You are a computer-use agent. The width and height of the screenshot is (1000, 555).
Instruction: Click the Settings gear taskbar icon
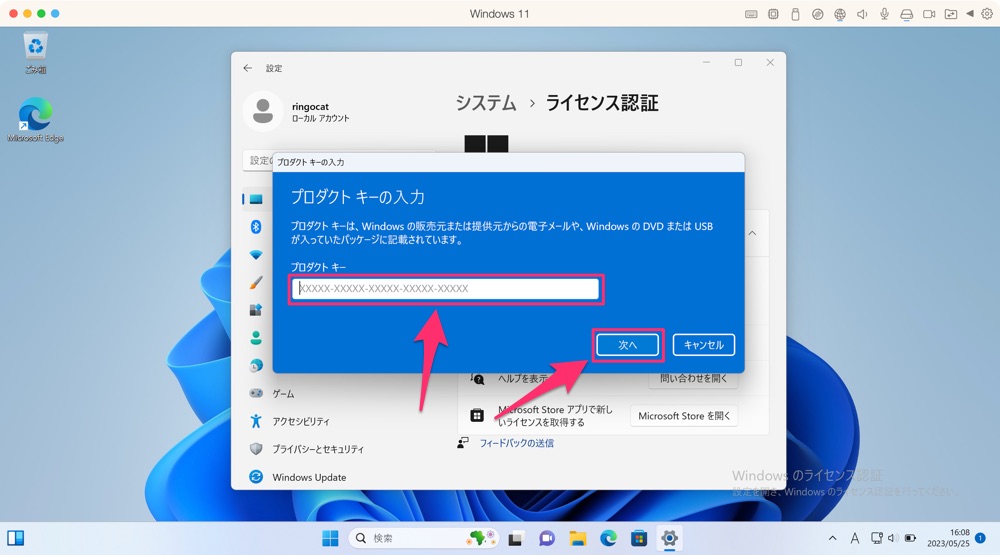click(669, 538)
